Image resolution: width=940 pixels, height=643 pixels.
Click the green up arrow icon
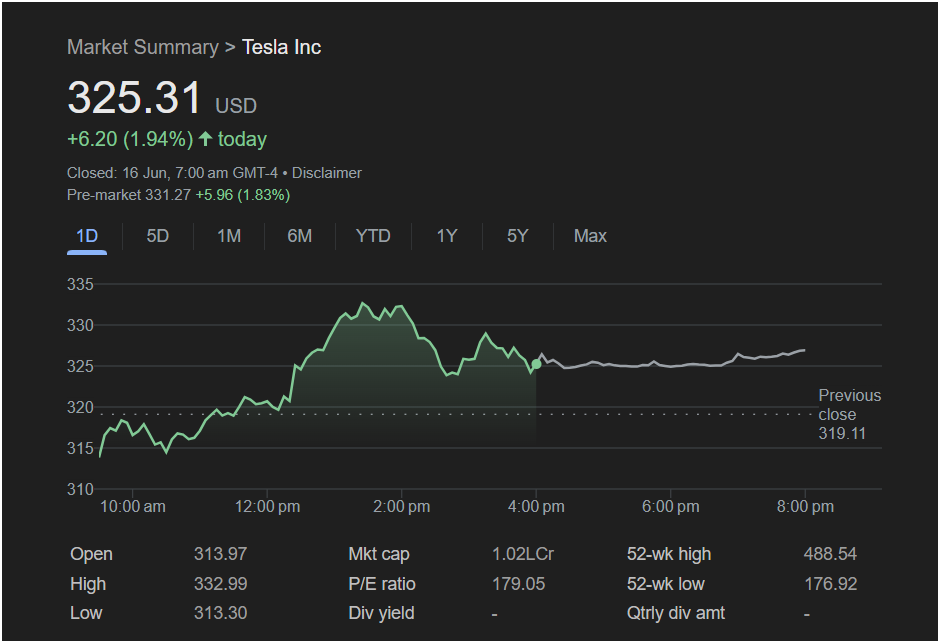tap(206, 139)
